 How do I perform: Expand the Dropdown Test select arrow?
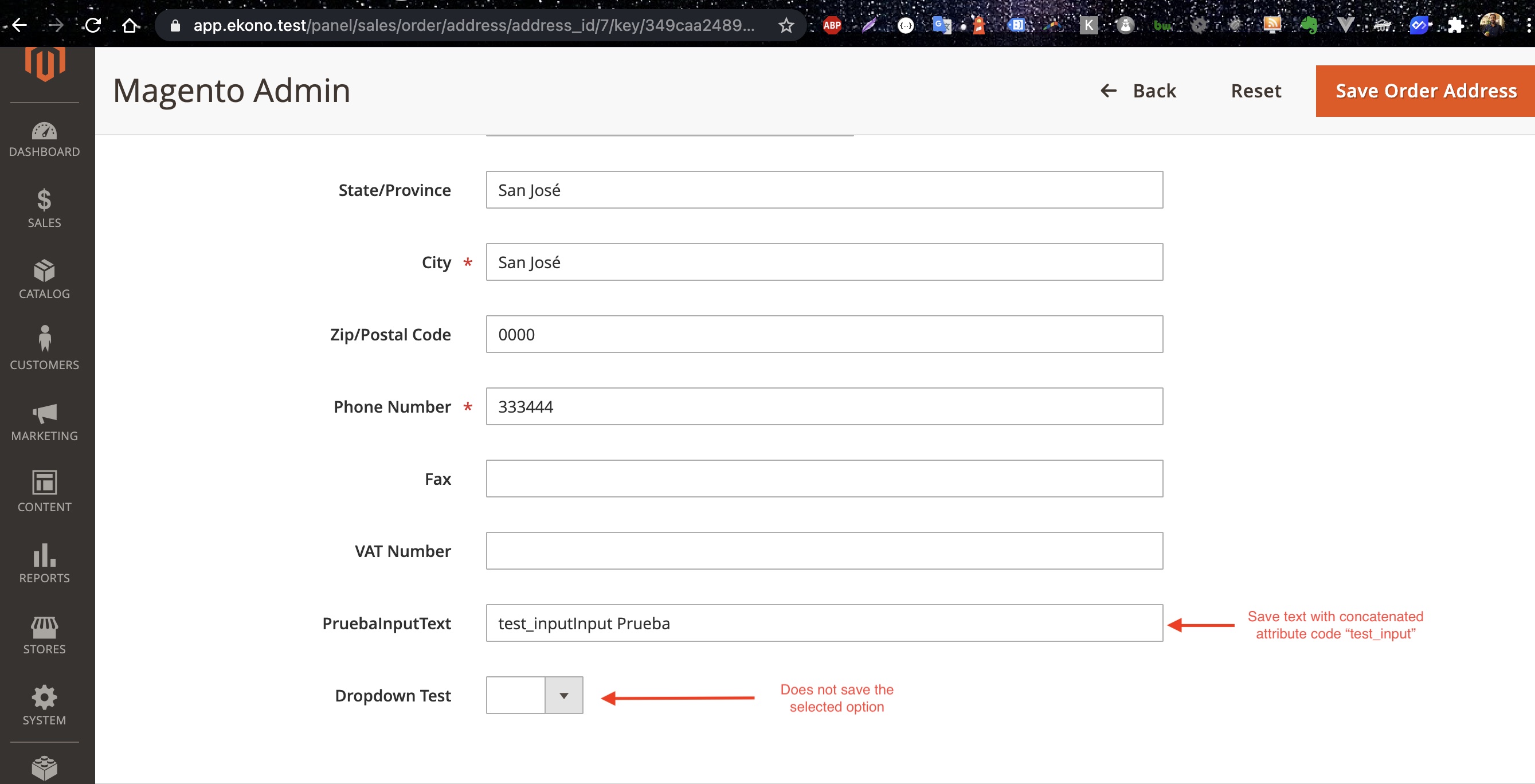click(x=563, y=695)
